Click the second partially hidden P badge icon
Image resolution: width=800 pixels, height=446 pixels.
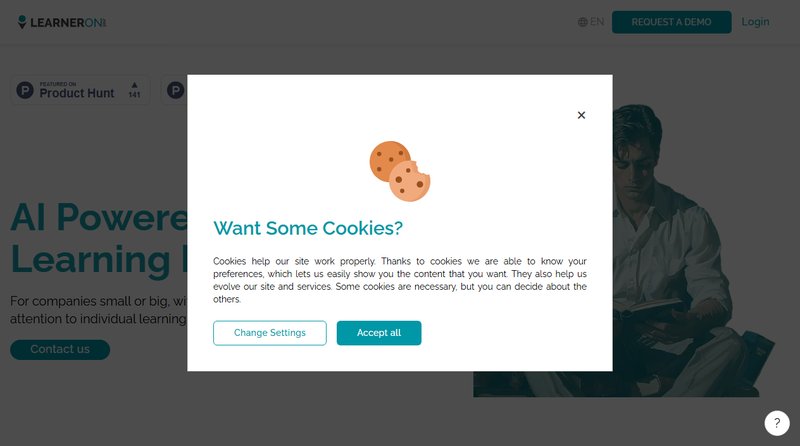(x=176, y=90)
